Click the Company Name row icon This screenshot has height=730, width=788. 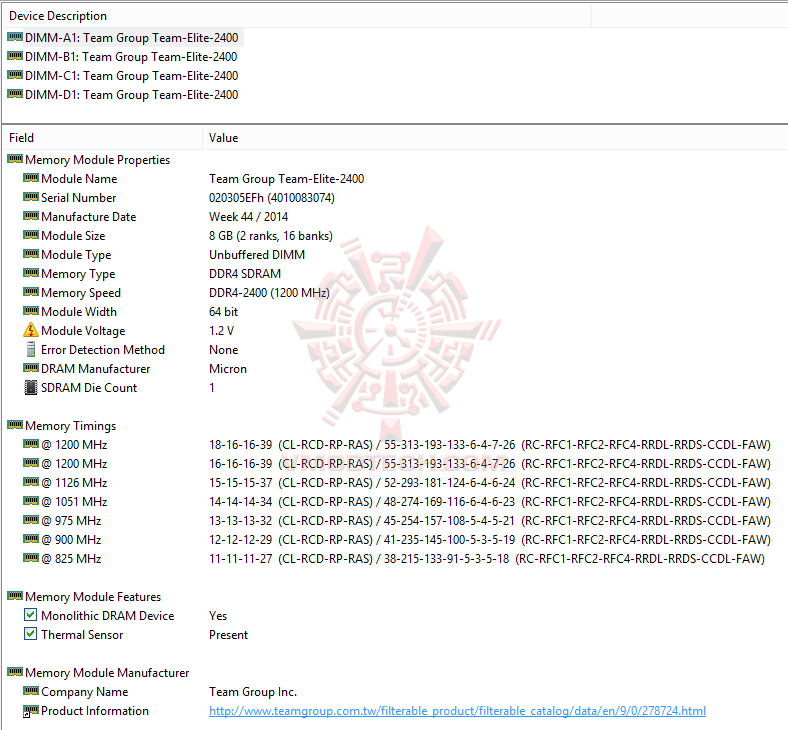[x=31, y=691]
